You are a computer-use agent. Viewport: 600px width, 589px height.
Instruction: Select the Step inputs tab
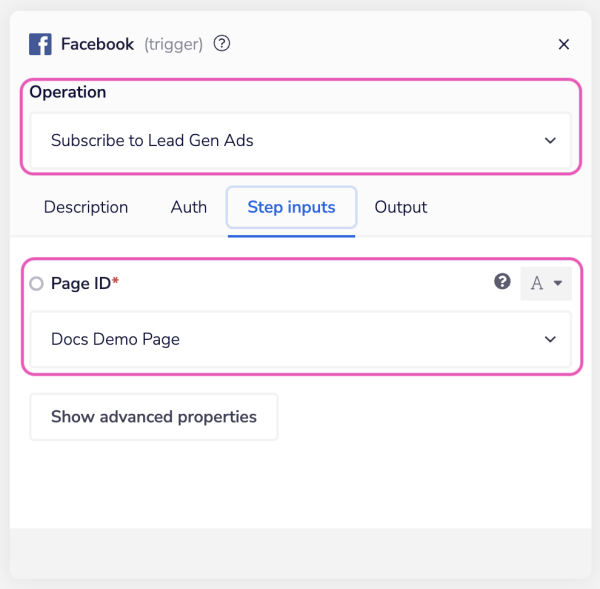click(x=291, y=207)
